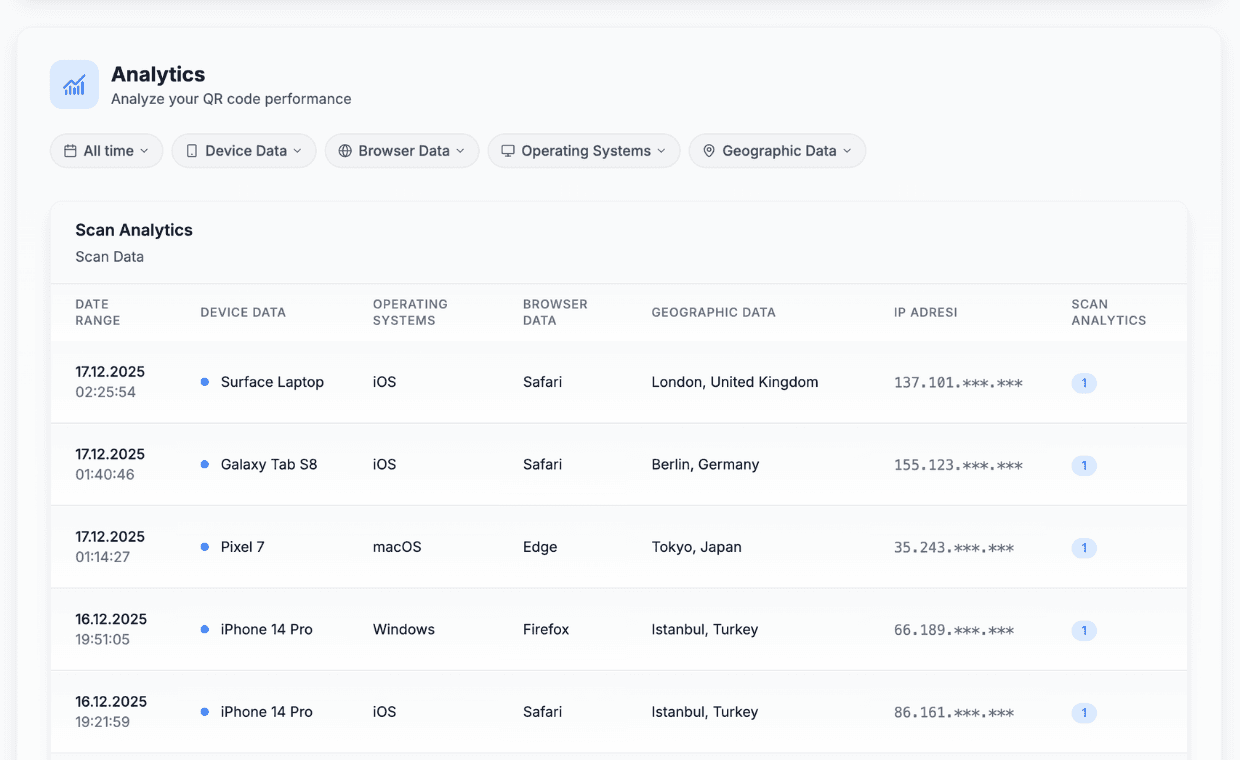Click Istanbul, Turkey in the Firefox row
Image resolution: width=1240 pixels, height=760 pixels.
(705, 629)
